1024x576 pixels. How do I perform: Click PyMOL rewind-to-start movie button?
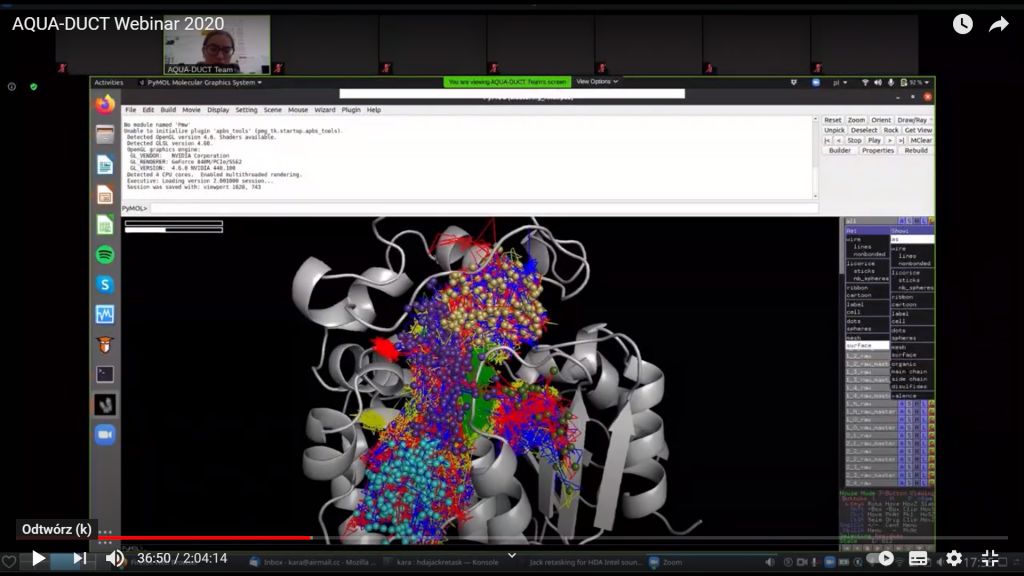pos(827,140)
